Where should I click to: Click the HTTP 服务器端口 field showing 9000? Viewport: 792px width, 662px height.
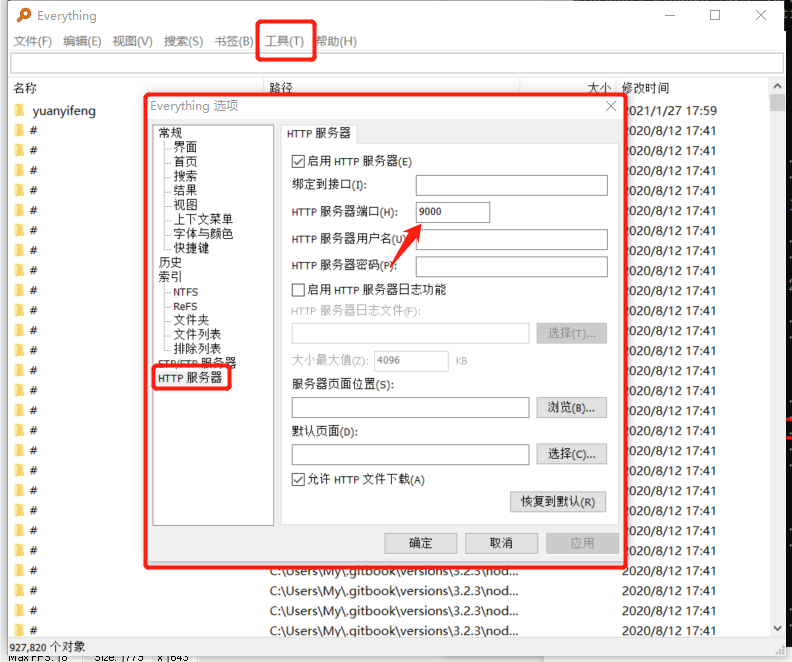(x=453, y=212)
